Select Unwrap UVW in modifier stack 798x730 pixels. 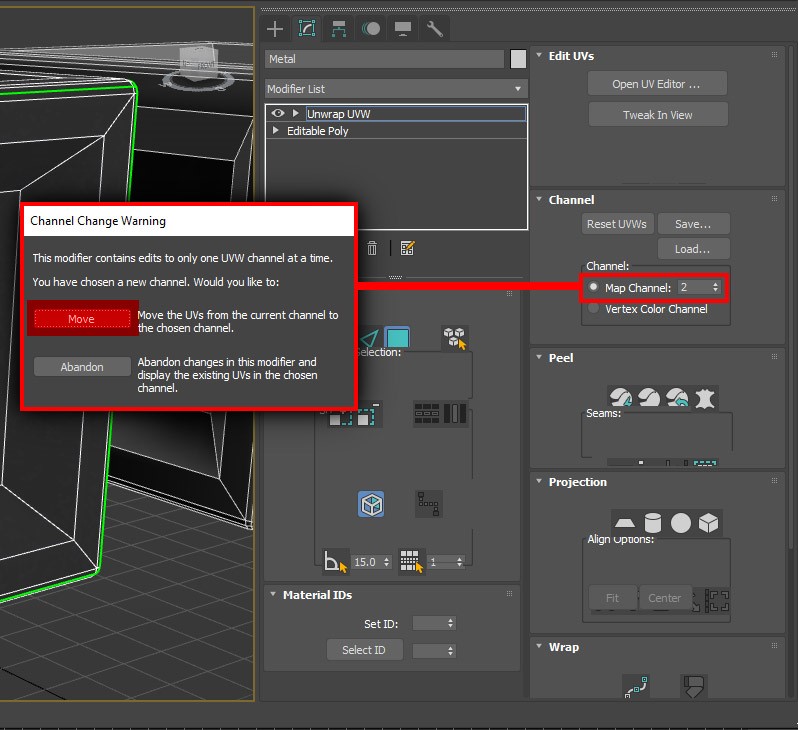click(416, 114)
